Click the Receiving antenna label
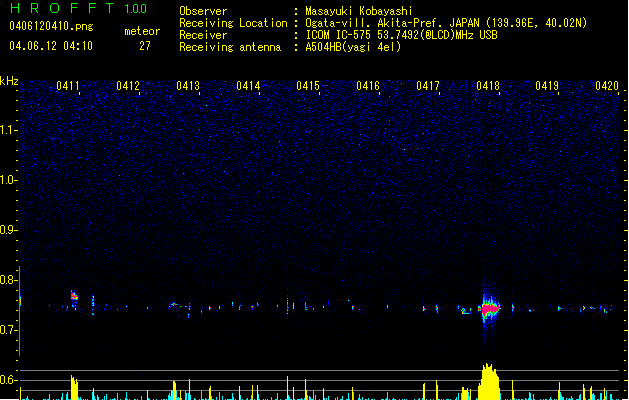629x400 pixels. 230,47
